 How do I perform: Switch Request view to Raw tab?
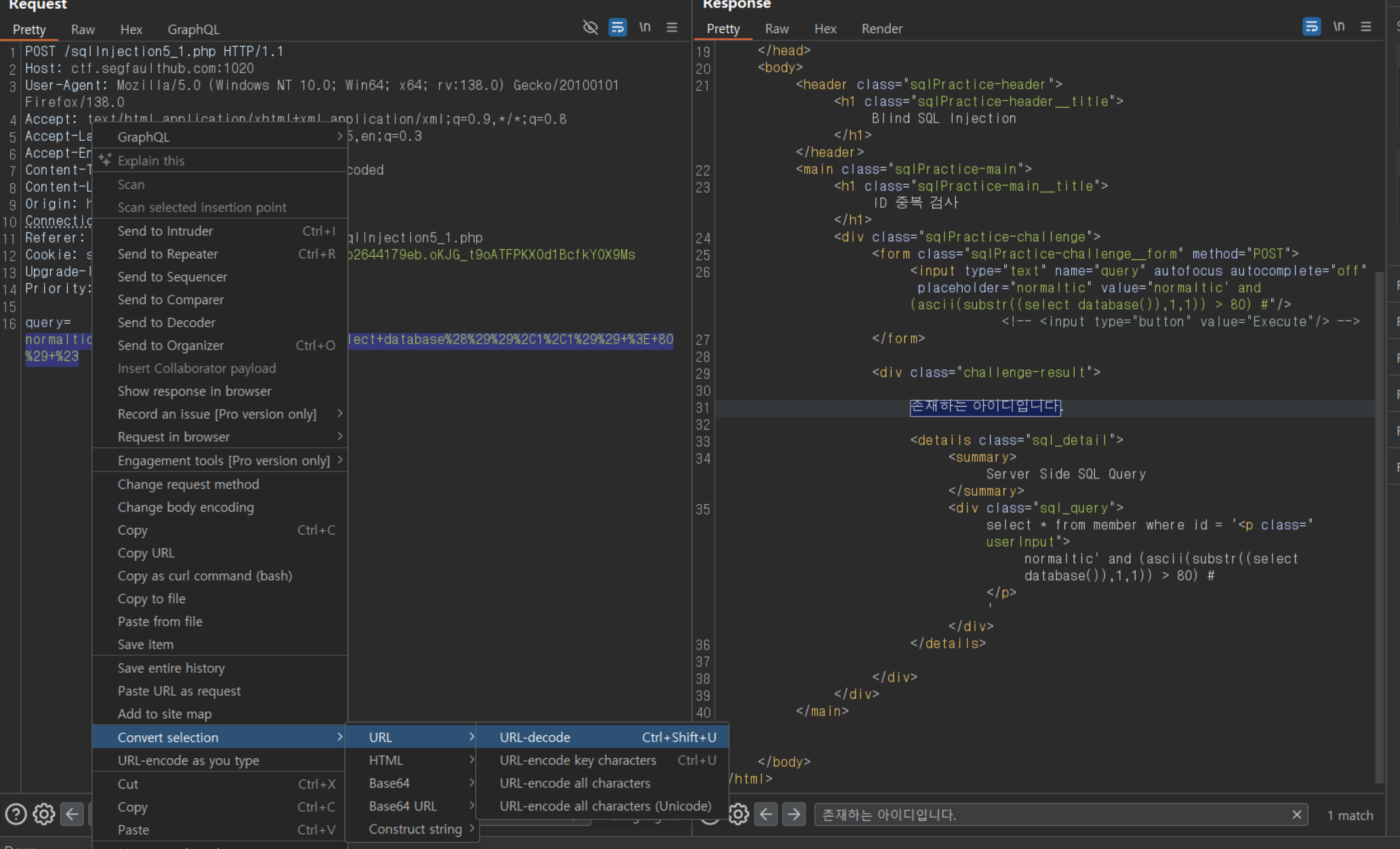(83, 29)
